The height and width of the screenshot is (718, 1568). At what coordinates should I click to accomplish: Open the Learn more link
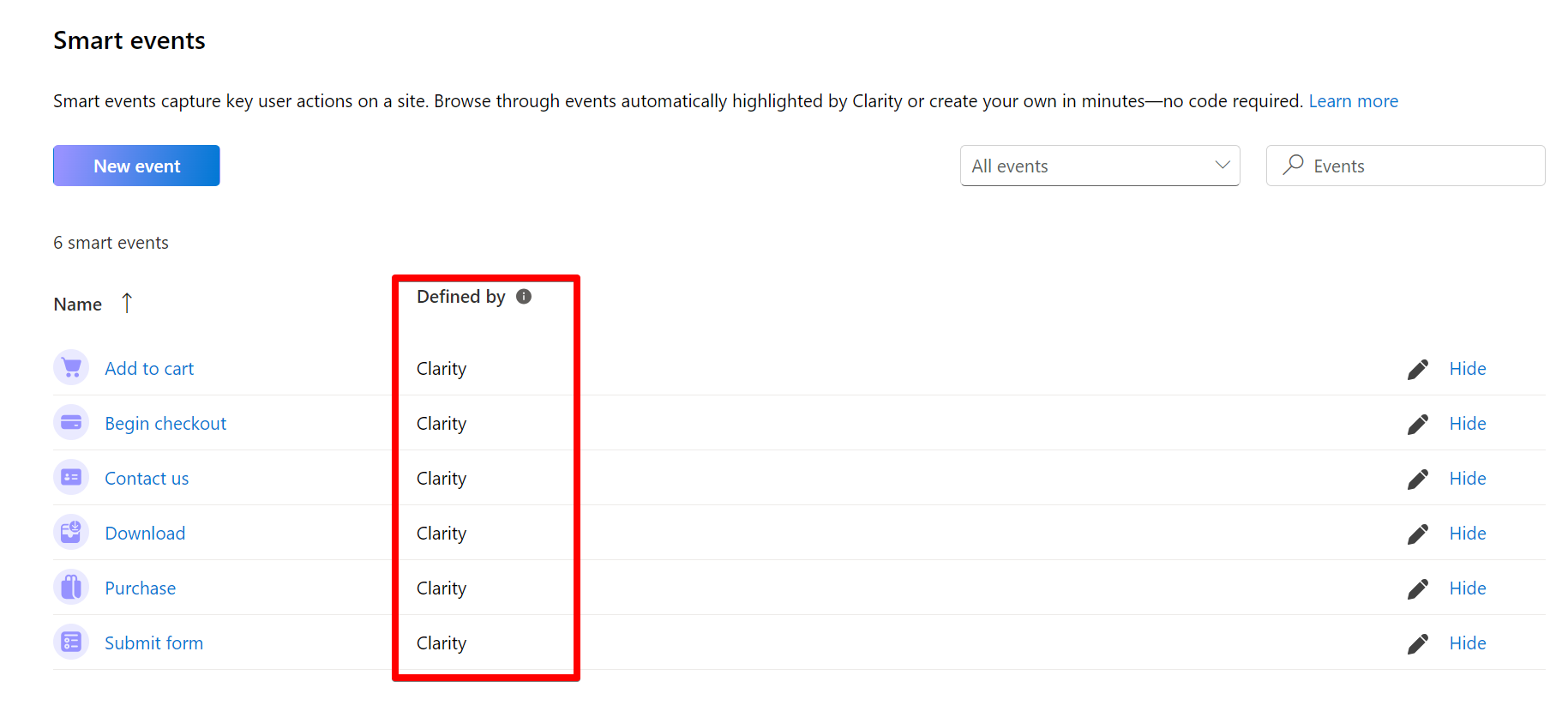pos(1353,100)
